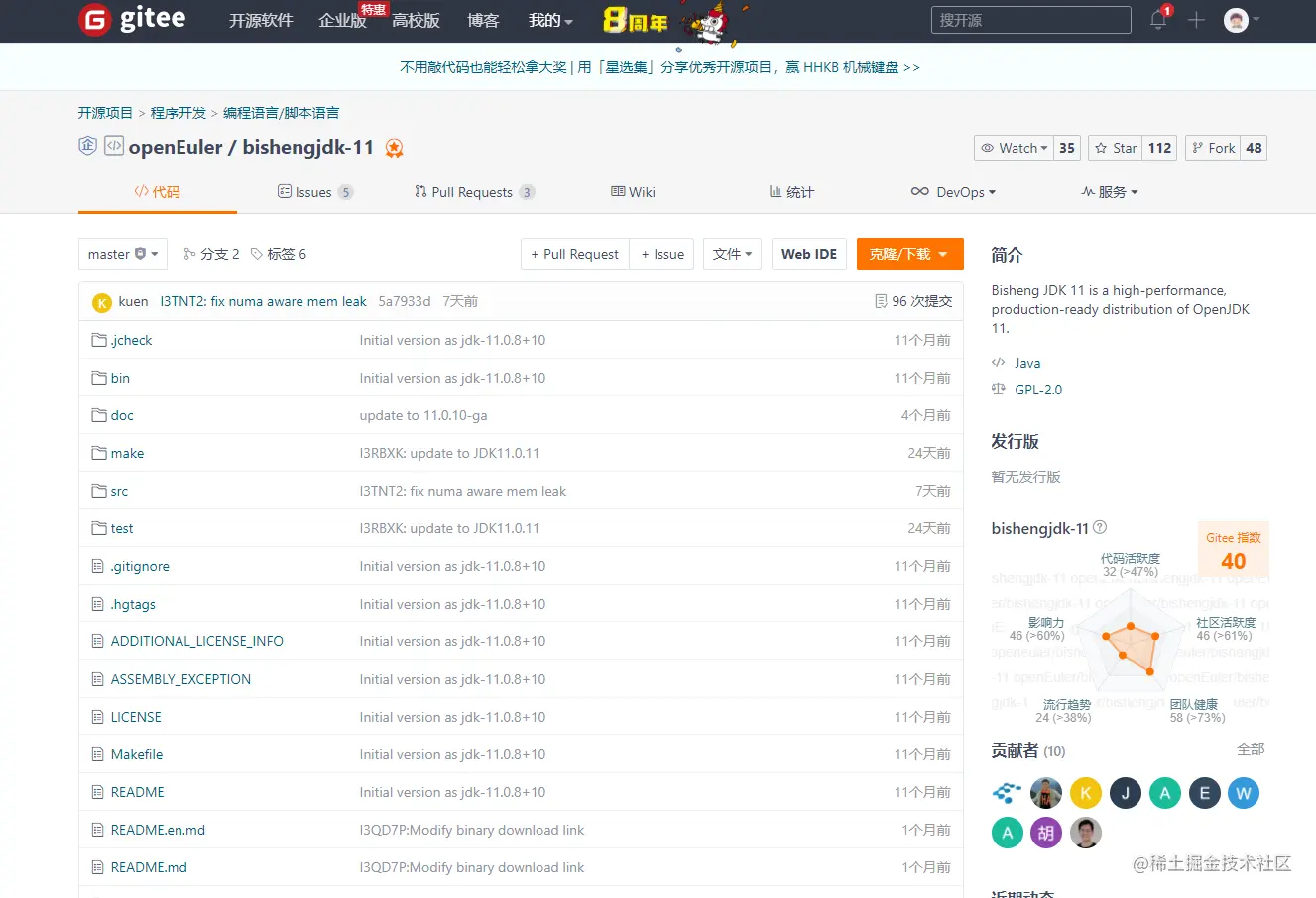Open 企业版 in top navigation
Screen dimensions: 1316x898
[342, 20]
